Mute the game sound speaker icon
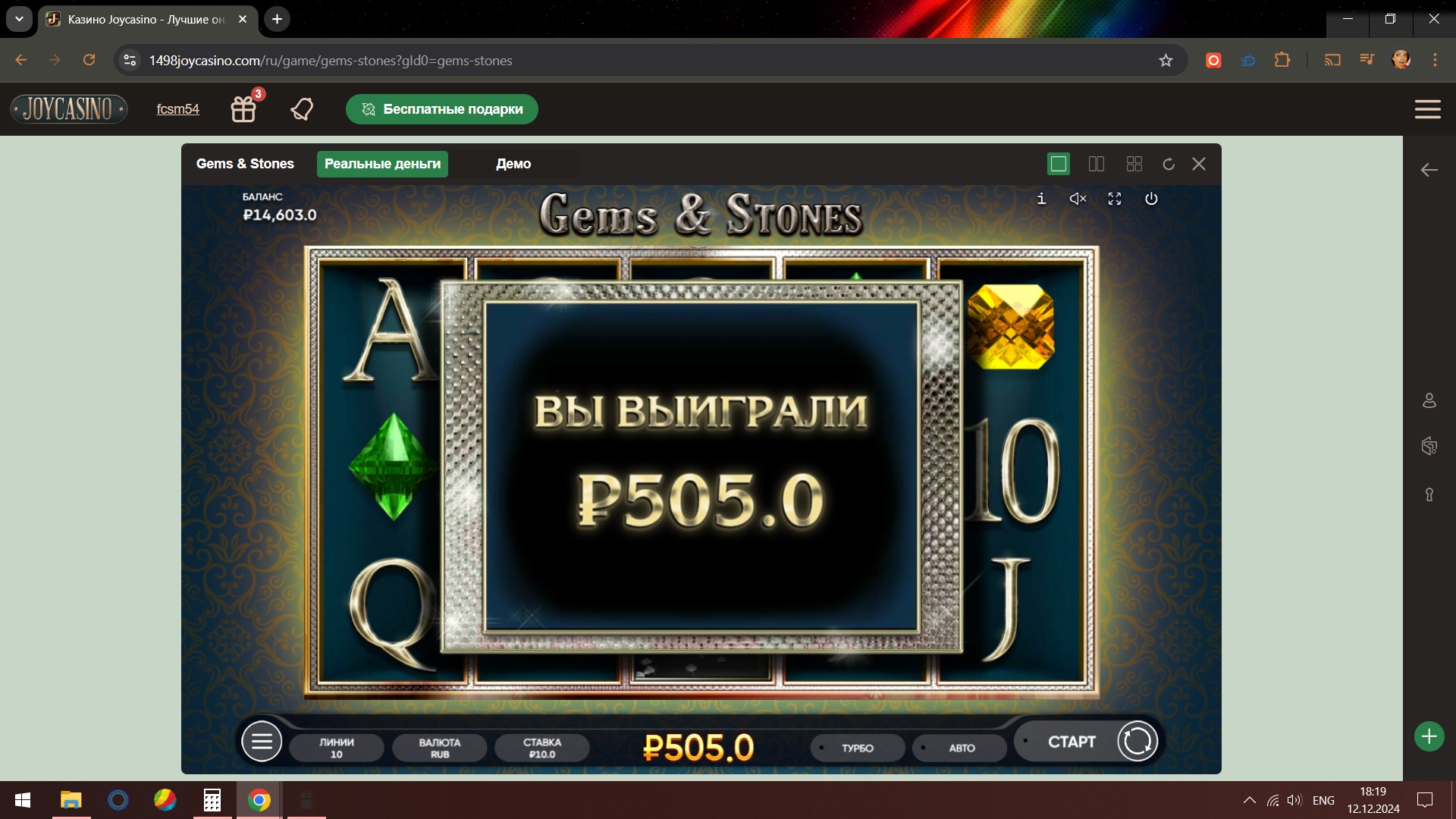The height and width of the screenshot is (819, 1456). click(x=1078, y=199)
